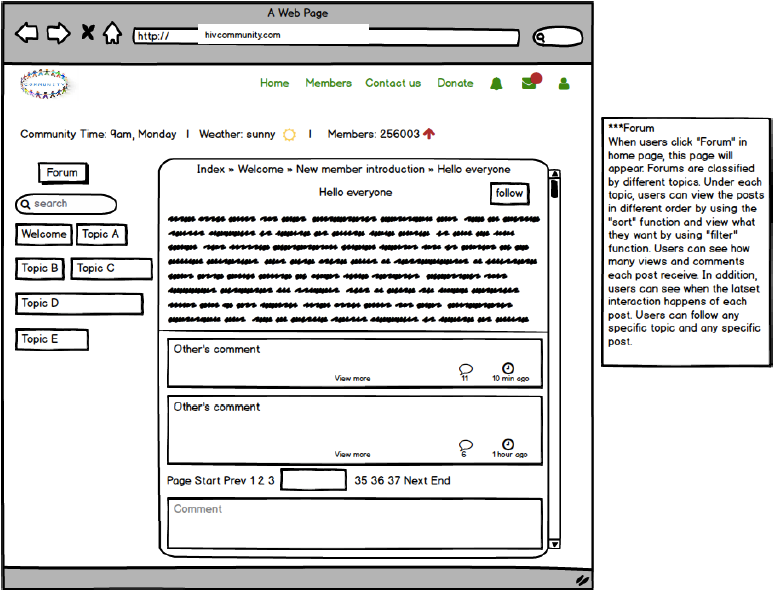Open the user profile icon
The width and height of the screenshot is (776, 593).
564,84
